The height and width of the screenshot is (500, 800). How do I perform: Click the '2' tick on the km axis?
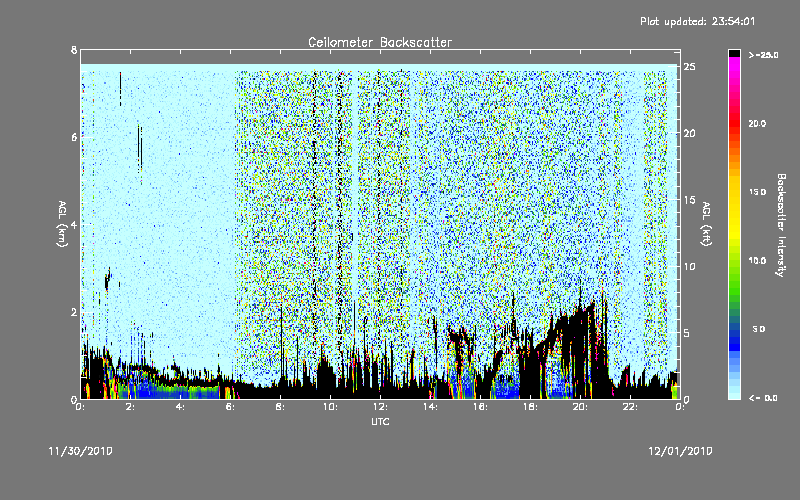coord(74,312)
